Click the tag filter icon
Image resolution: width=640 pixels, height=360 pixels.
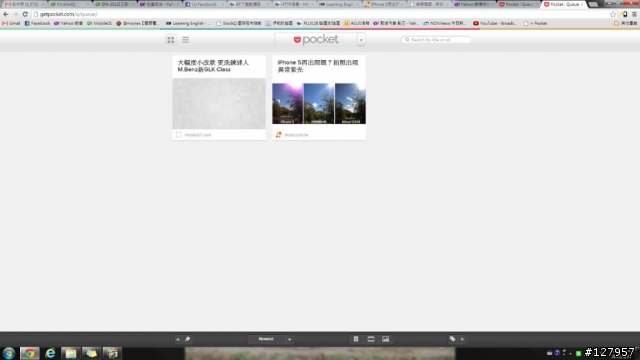click(x=453, y=339)
